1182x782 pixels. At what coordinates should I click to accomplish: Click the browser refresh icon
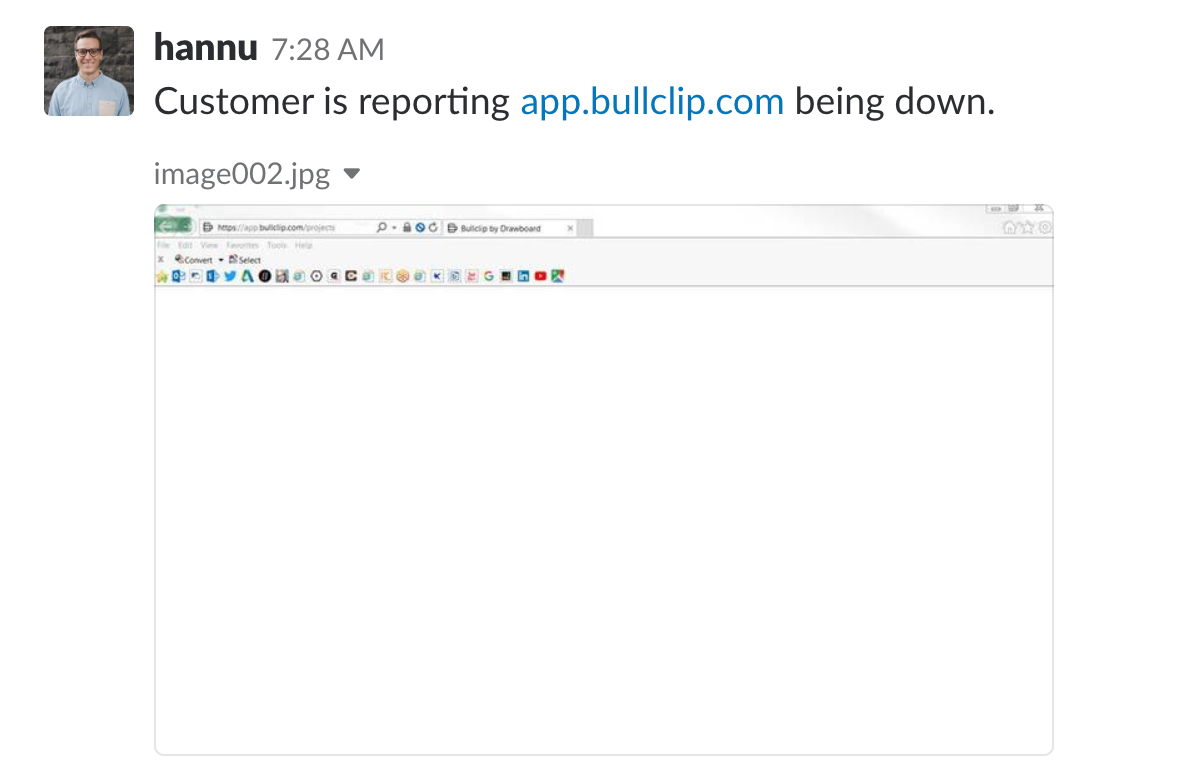coord(433,227)
